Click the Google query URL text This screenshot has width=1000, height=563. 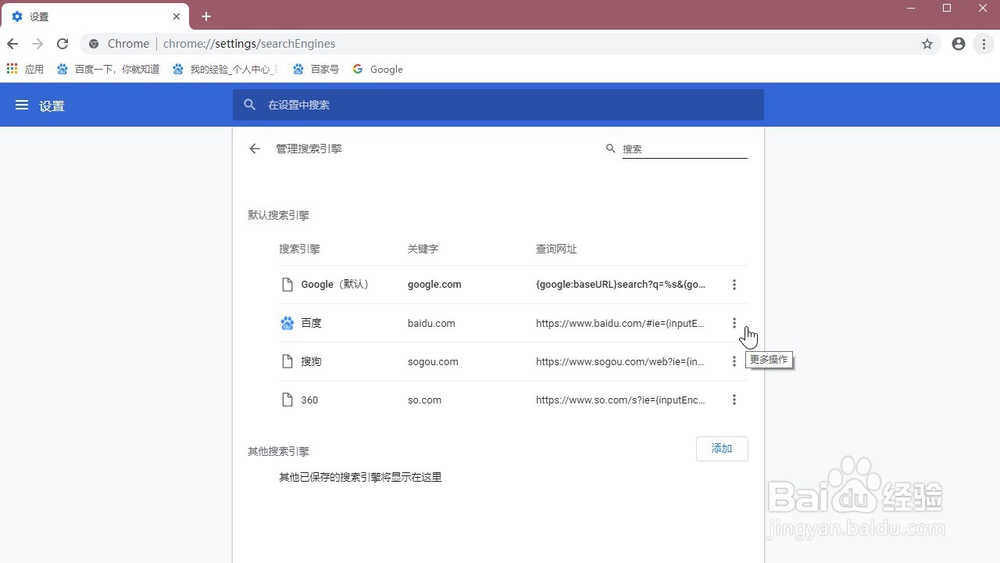point(621,284)
